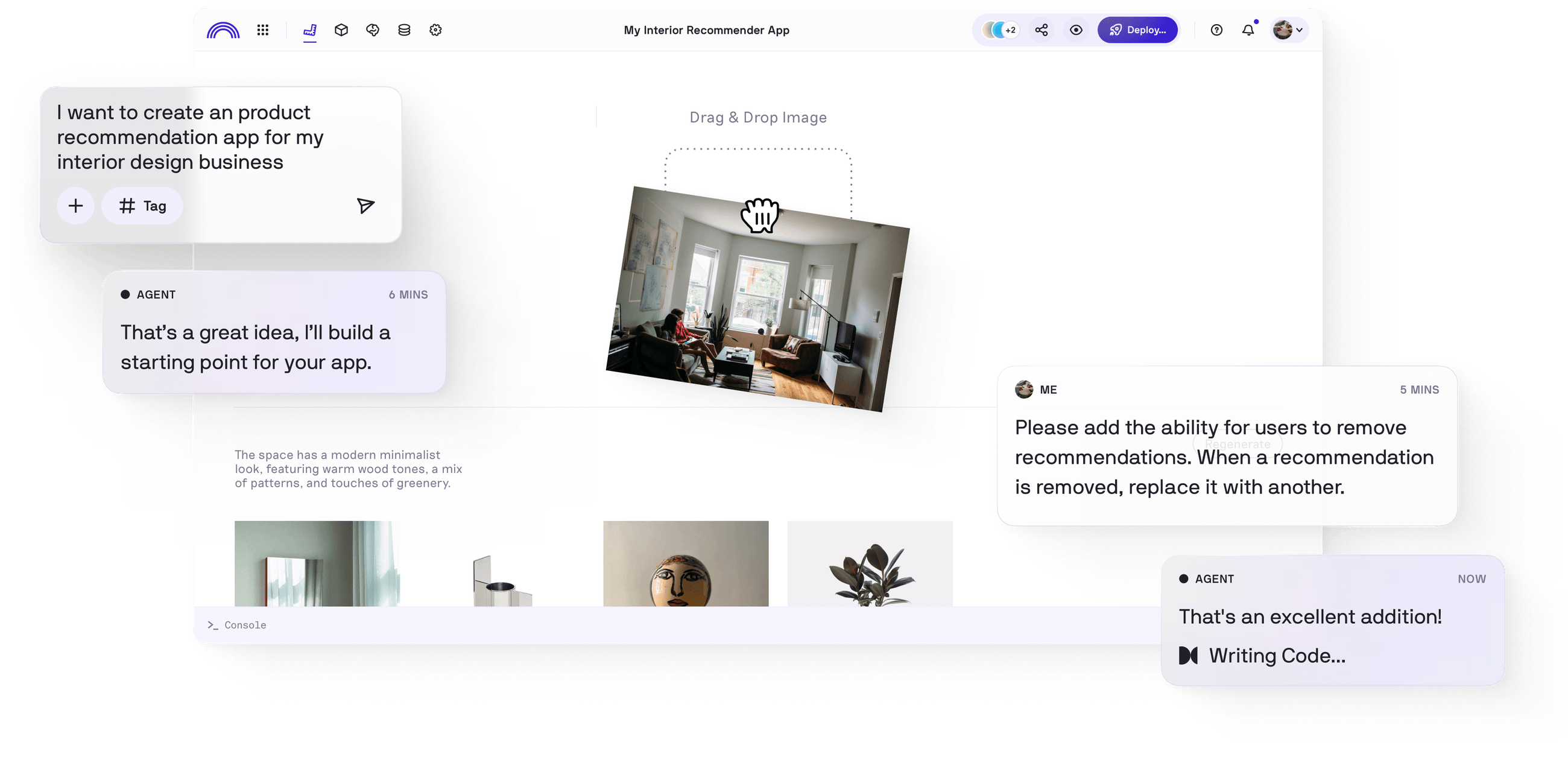Click the +2 collaborators avatars

point(1001,30)
